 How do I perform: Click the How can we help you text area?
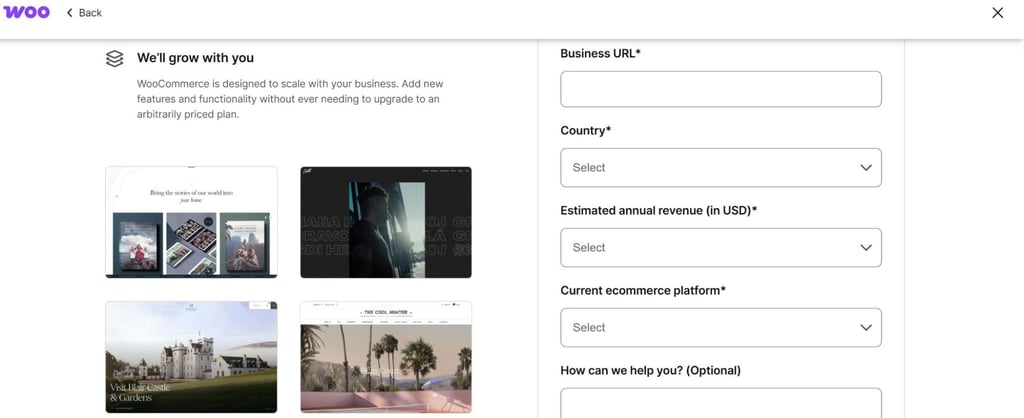(721, 403)
